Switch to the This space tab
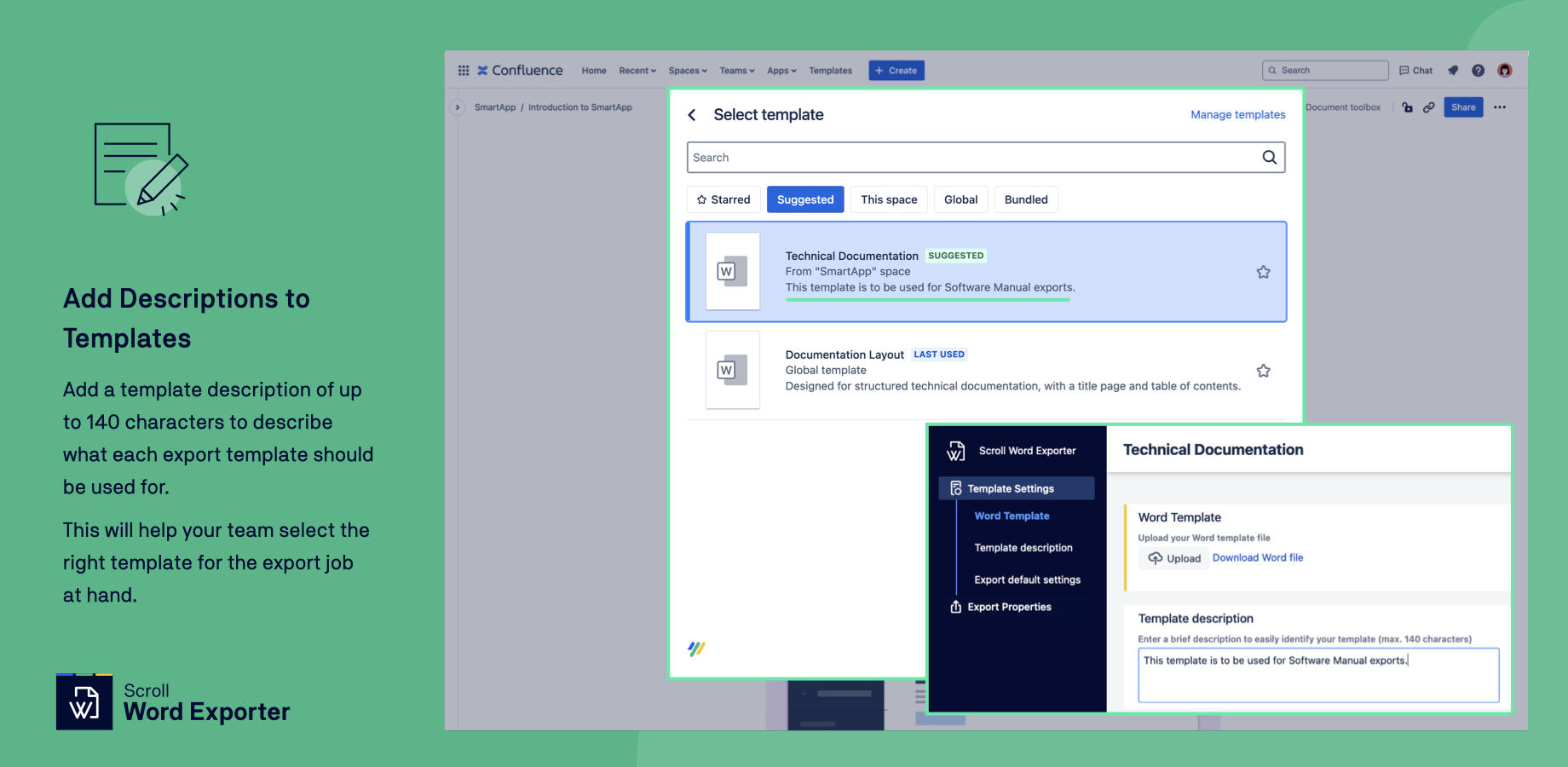 click(889, 199)
